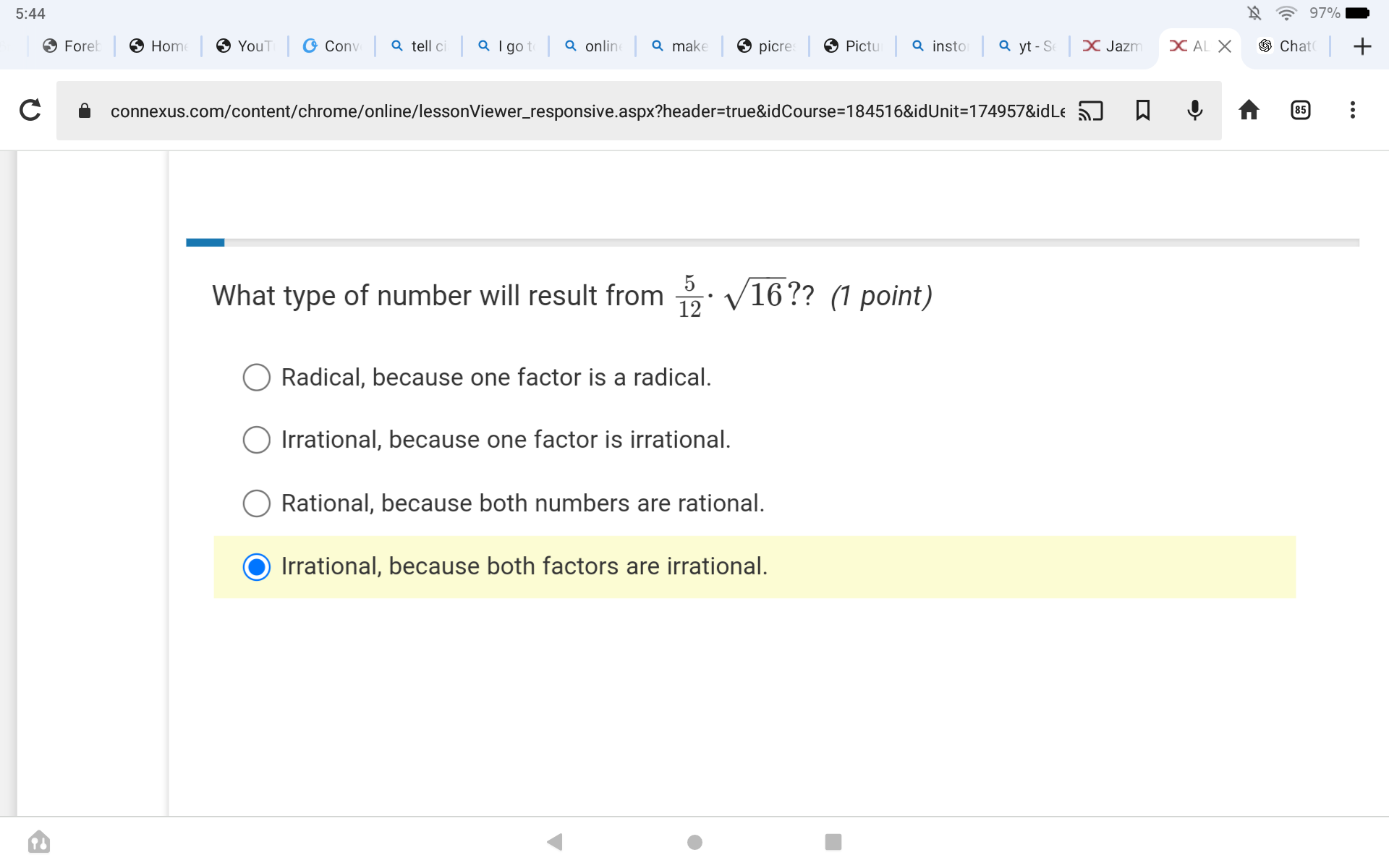
Task: Tap the connexus.com URL address field
Action: (x=587, y=111)
